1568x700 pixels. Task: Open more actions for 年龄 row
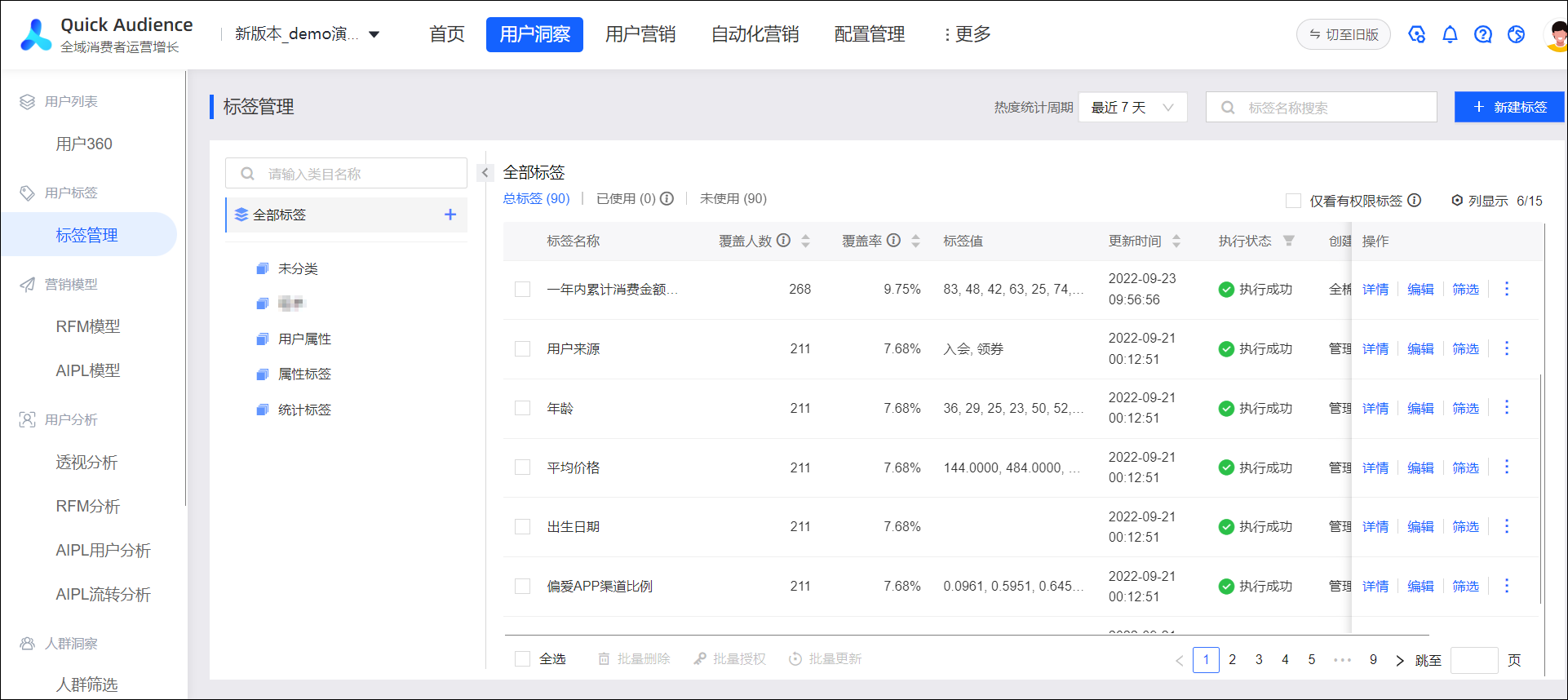pyautogui.click(x=1507, y=408)
